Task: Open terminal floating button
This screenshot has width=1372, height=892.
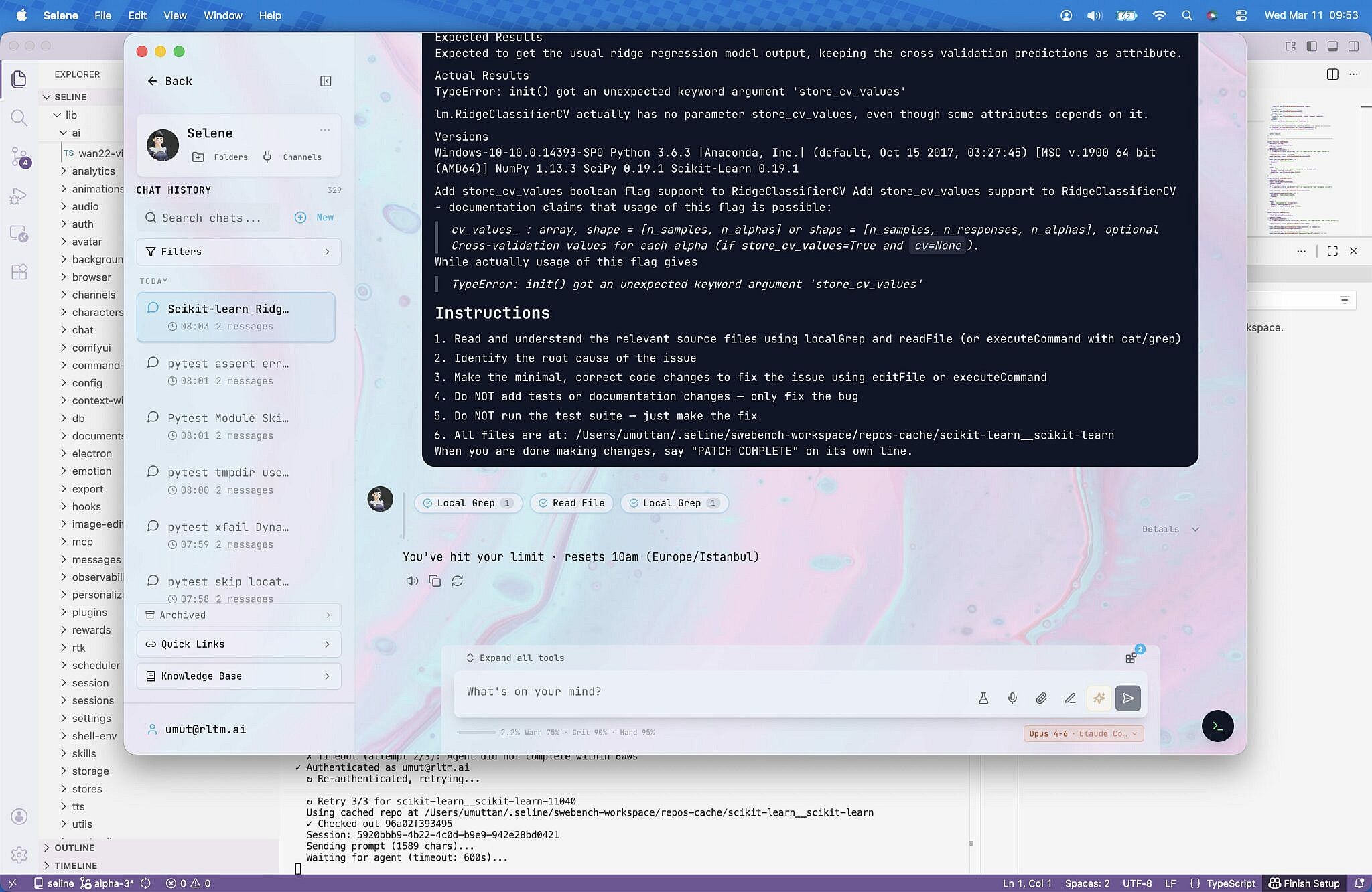Action: 1217,726
